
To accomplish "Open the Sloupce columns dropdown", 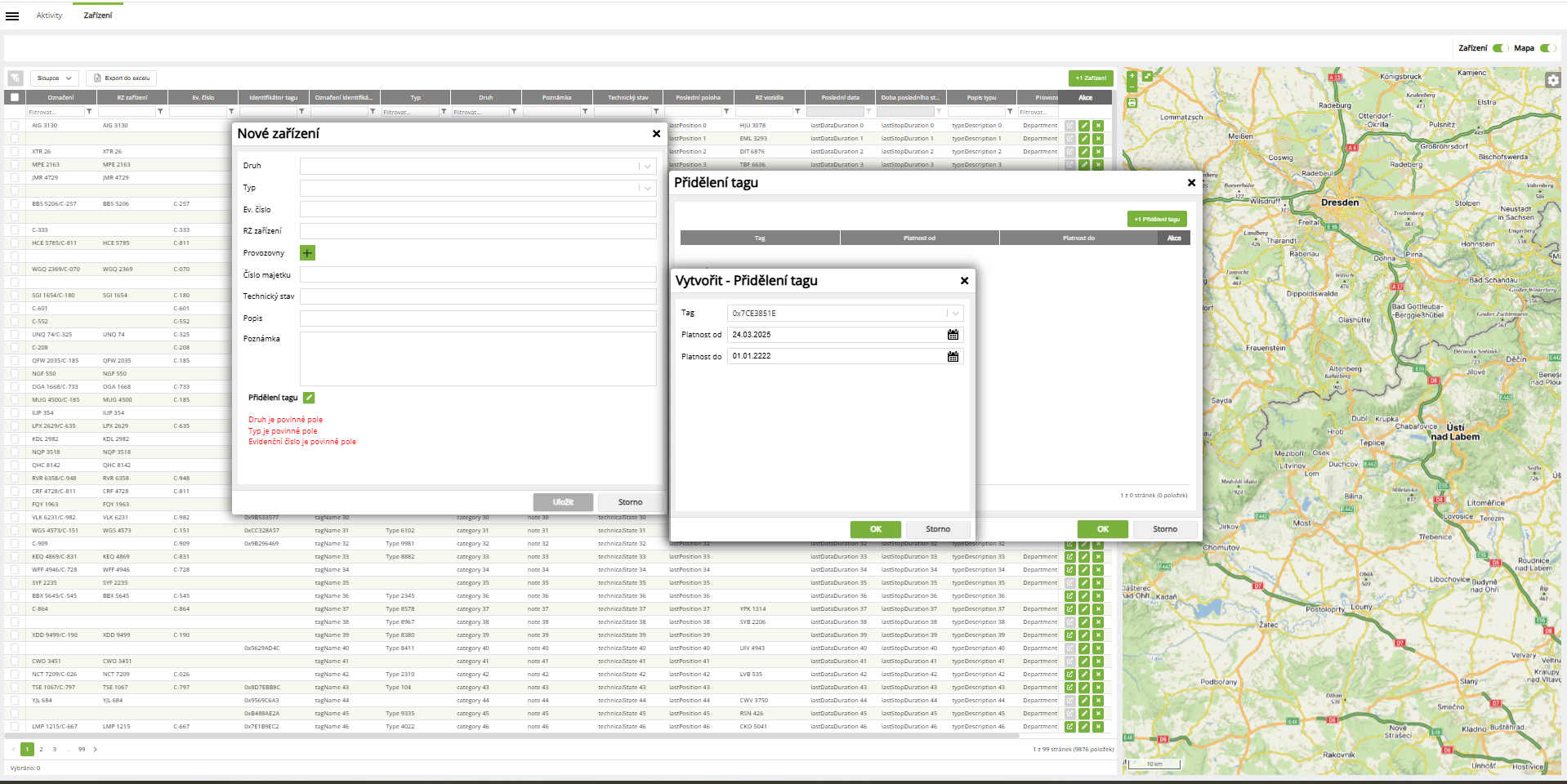I will point(55,78).
